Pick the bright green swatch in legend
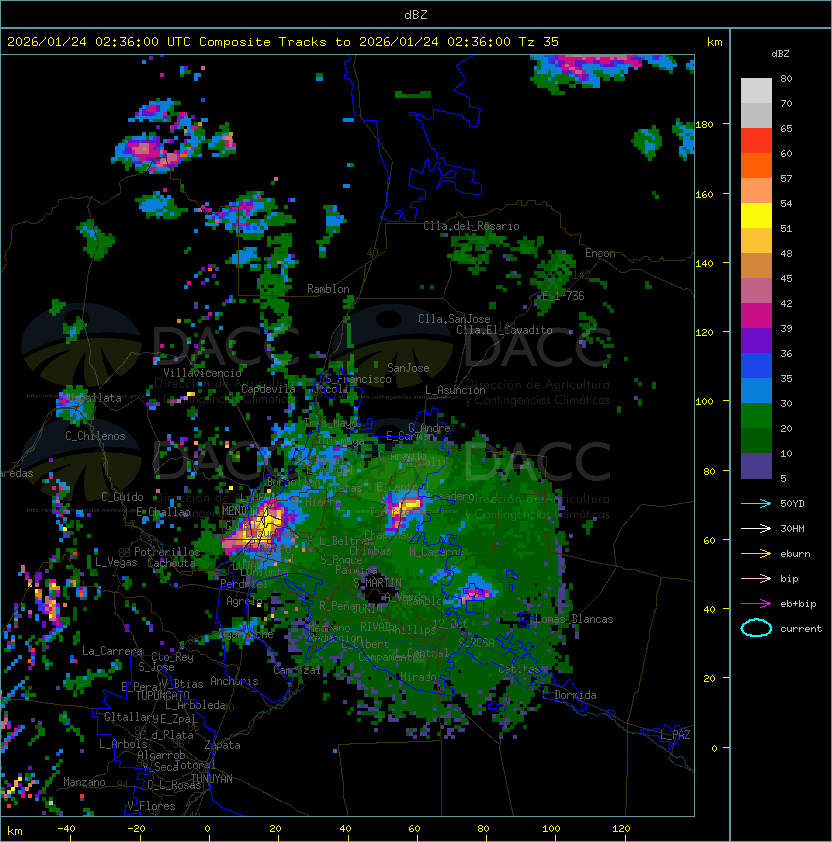Viewport: 832px width, 842px height. (x=756, y=416)
